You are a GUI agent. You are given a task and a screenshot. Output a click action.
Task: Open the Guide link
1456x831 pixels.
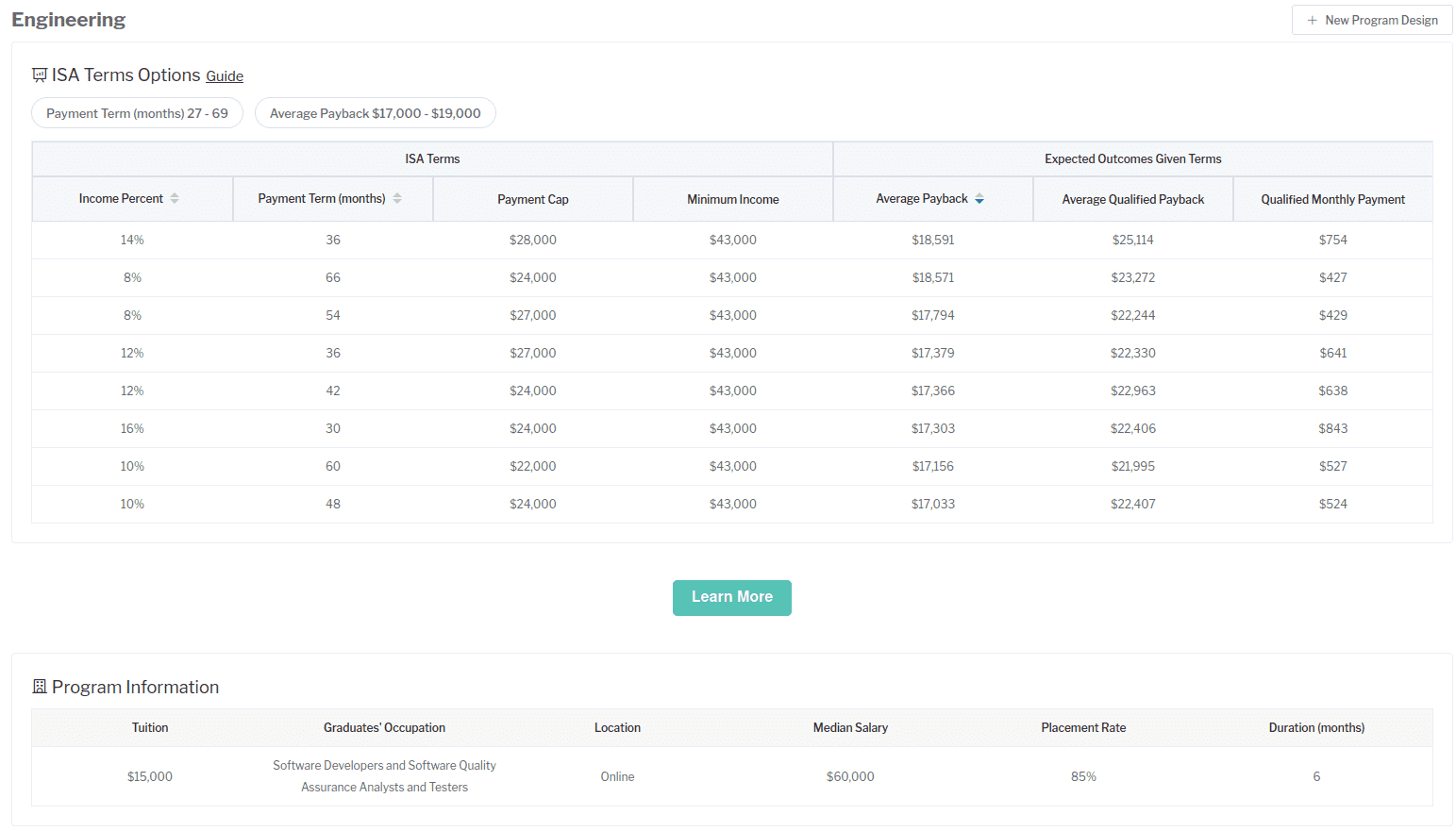click(225, 76)
